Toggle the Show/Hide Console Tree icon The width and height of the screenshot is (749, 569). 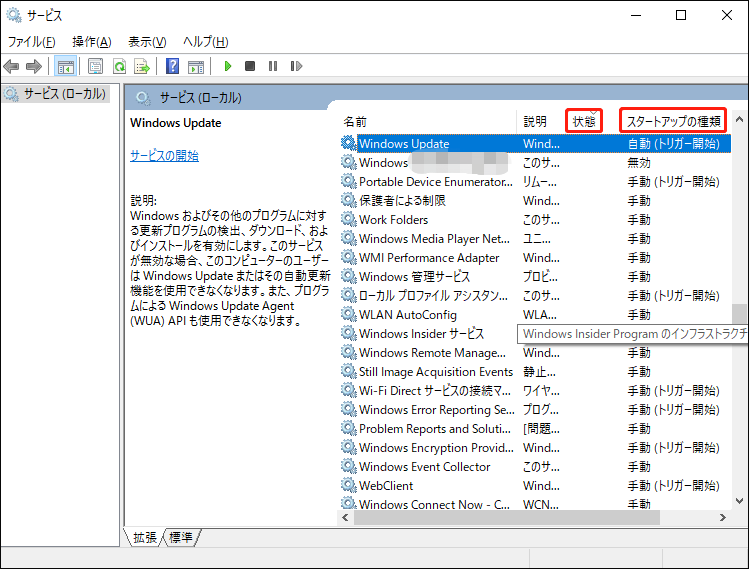pos(65,67)
